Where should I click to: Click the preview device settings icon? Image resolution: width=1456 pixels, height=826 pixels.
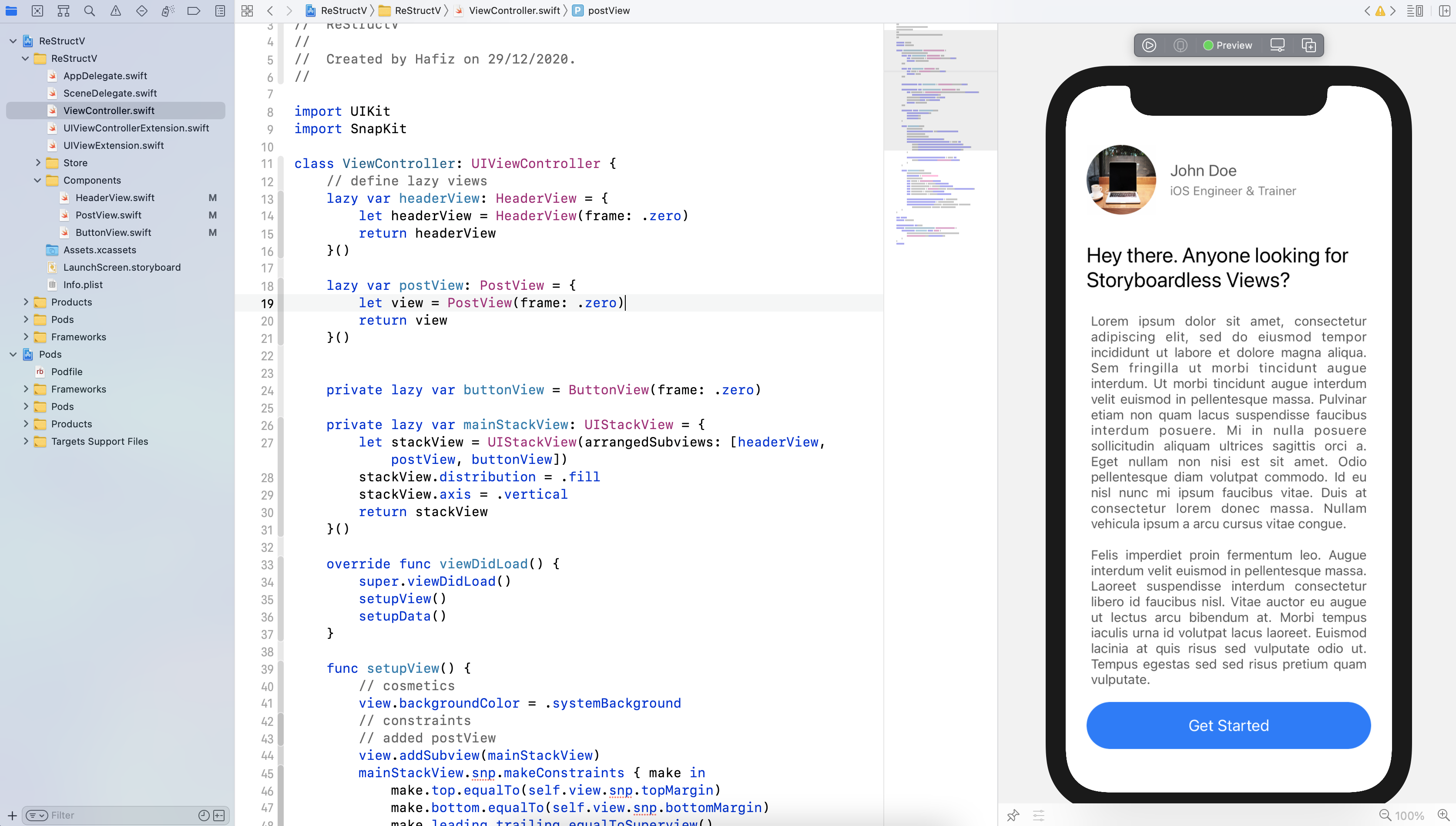pyautogui.click(x=1277, y=45)
